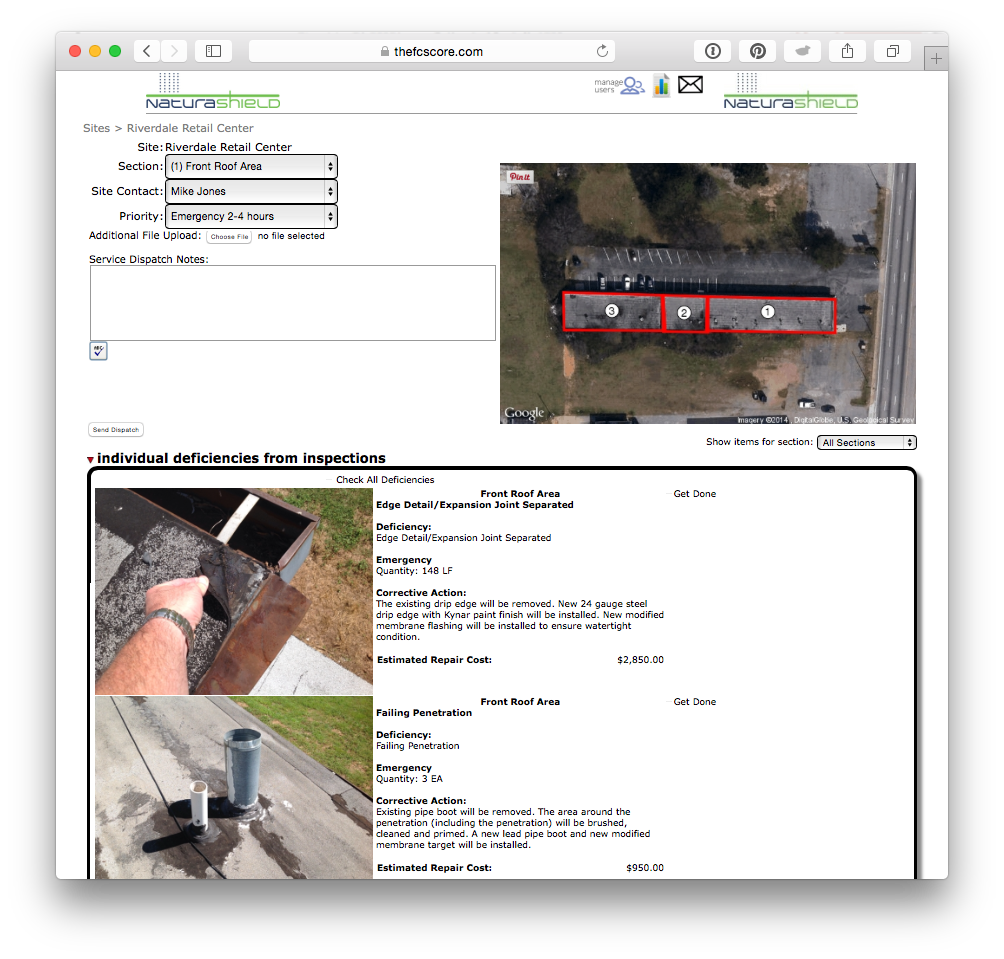The width and height of the screenshot is (1004, 959).
Task: Click the Pinterest extension icon in toolbar
Action: pos(758,51)
